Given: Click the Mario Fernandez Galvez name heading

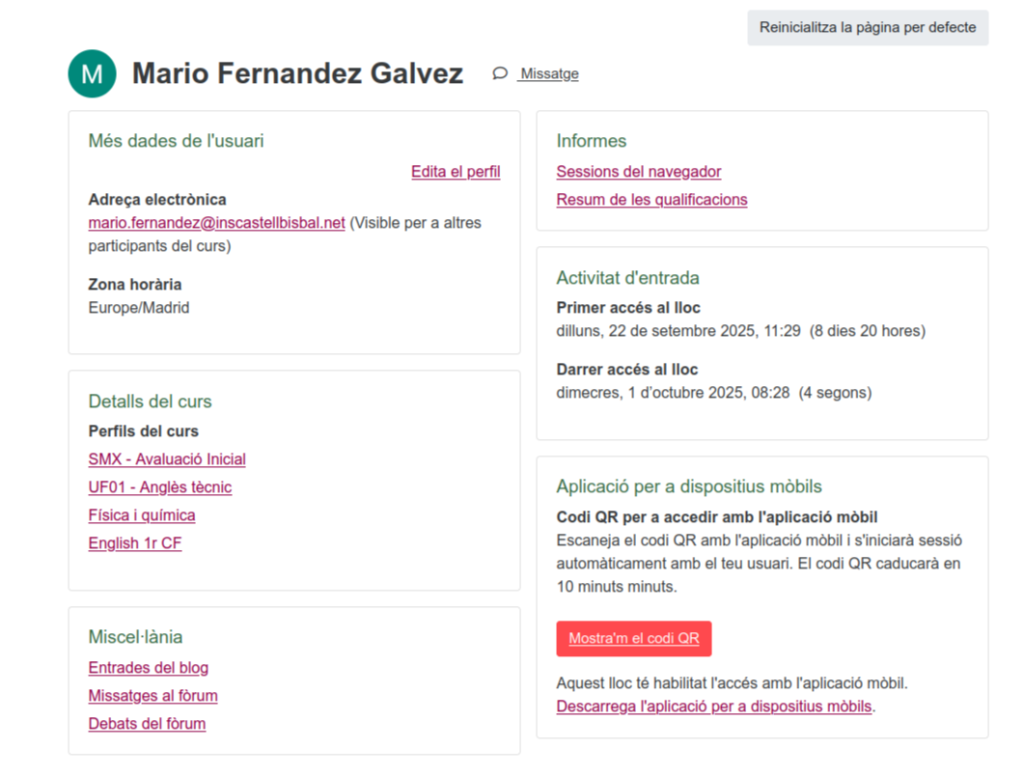Looking at the screenshot, I should 297,74.
